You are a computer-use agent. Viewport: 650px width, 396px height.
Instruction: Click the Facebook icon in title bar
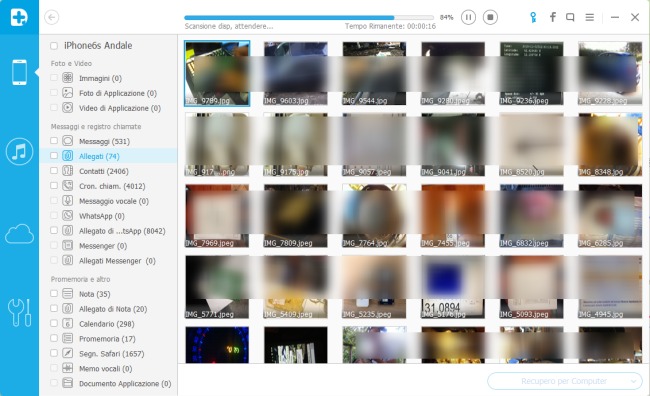552,17
